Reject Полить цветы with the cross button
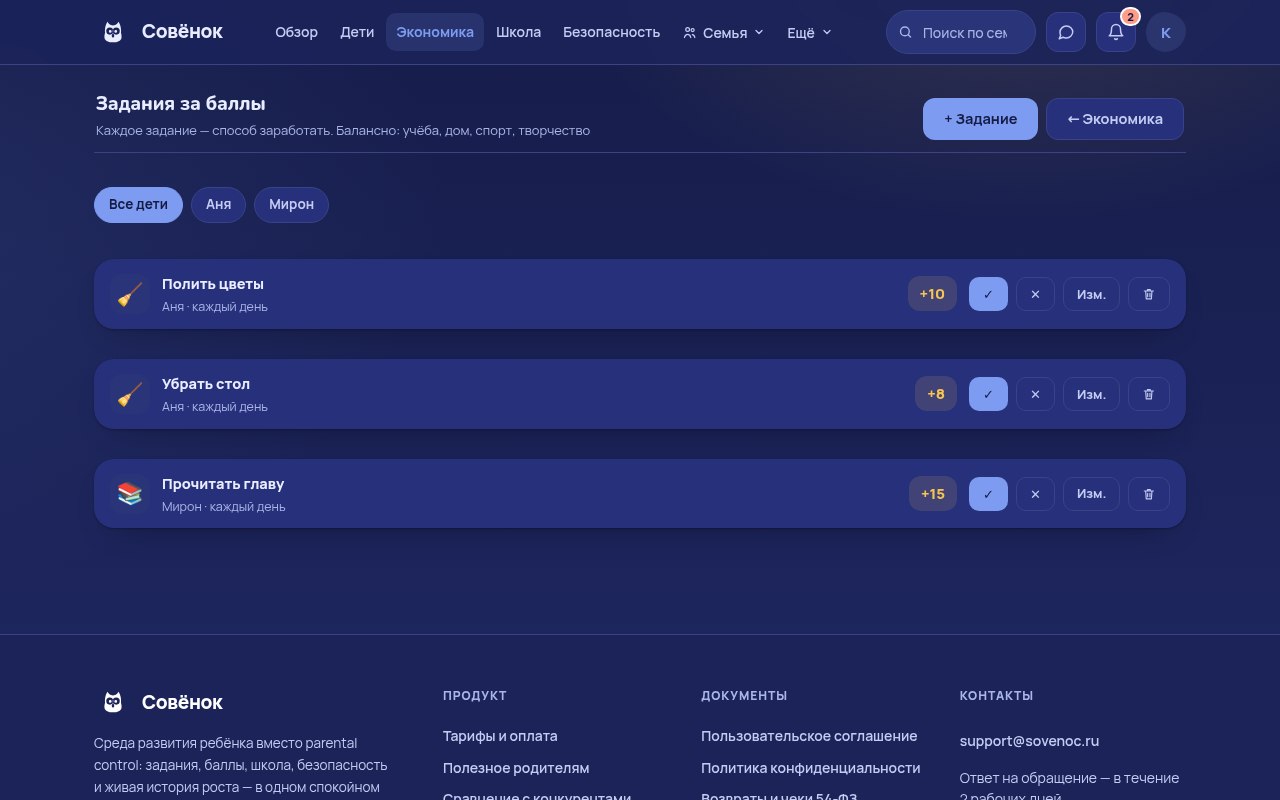The width and height of the screenshot is (1280, 800). [x=1035, y=294]
